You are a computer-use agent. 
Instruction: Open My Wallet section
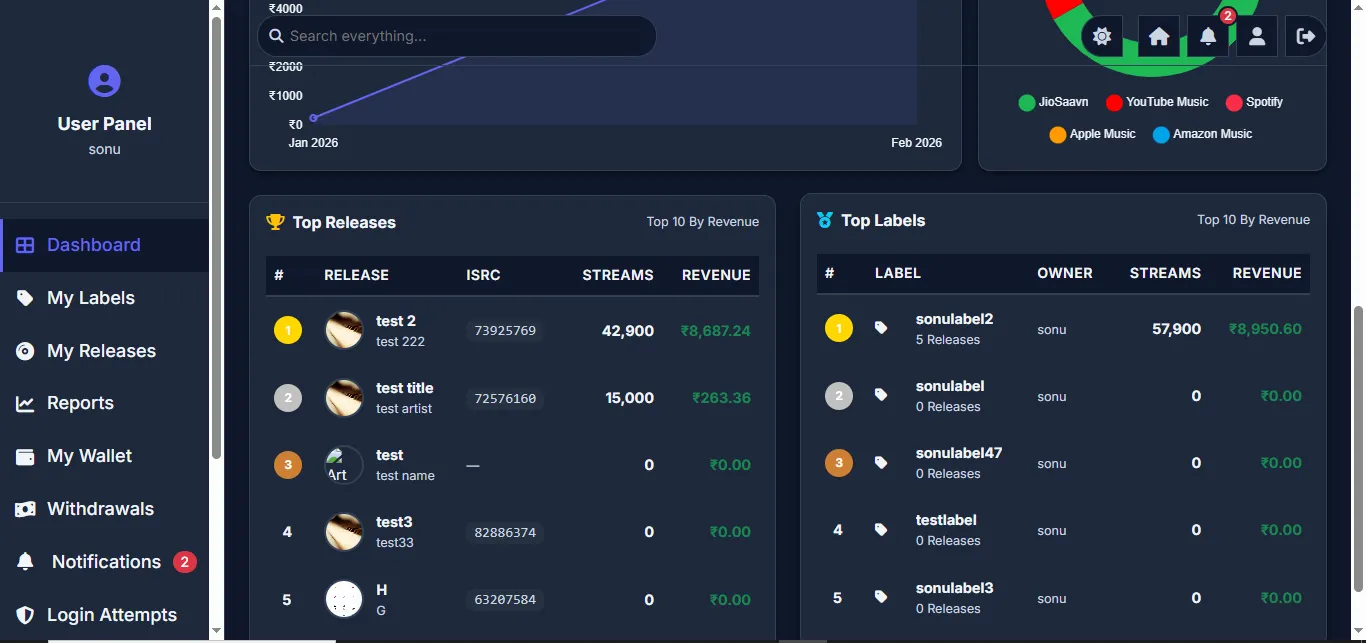pyautogui.click(x=105, y=456)
